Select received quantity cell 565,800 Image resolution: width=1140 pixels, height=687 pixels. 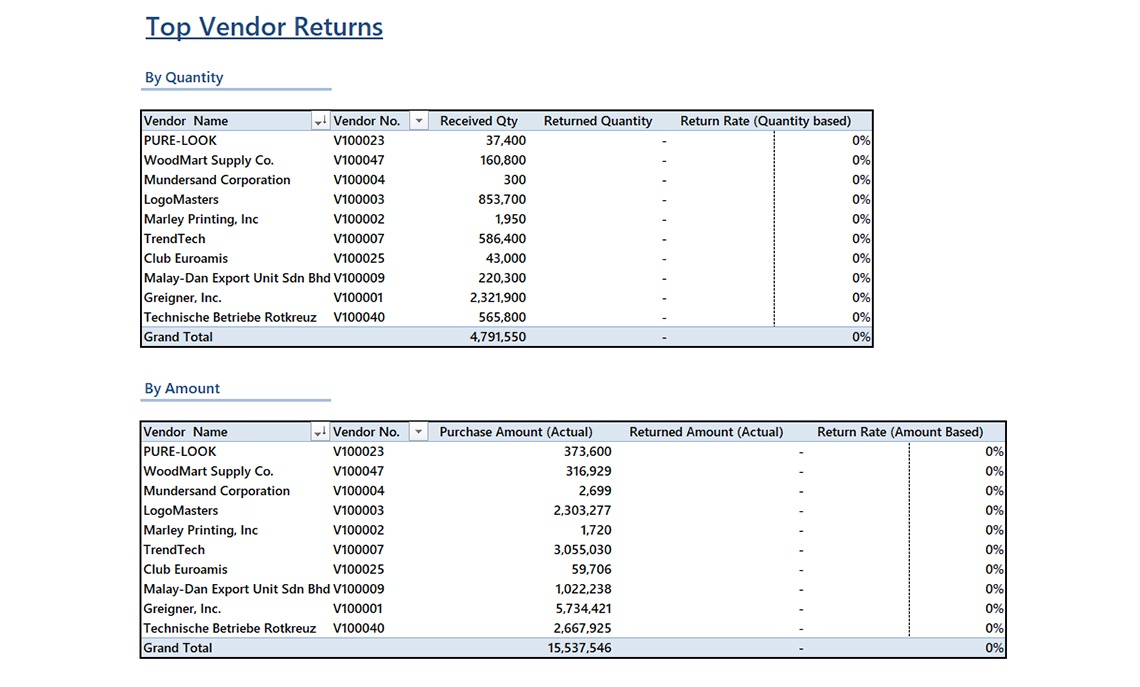click(502, 318)
